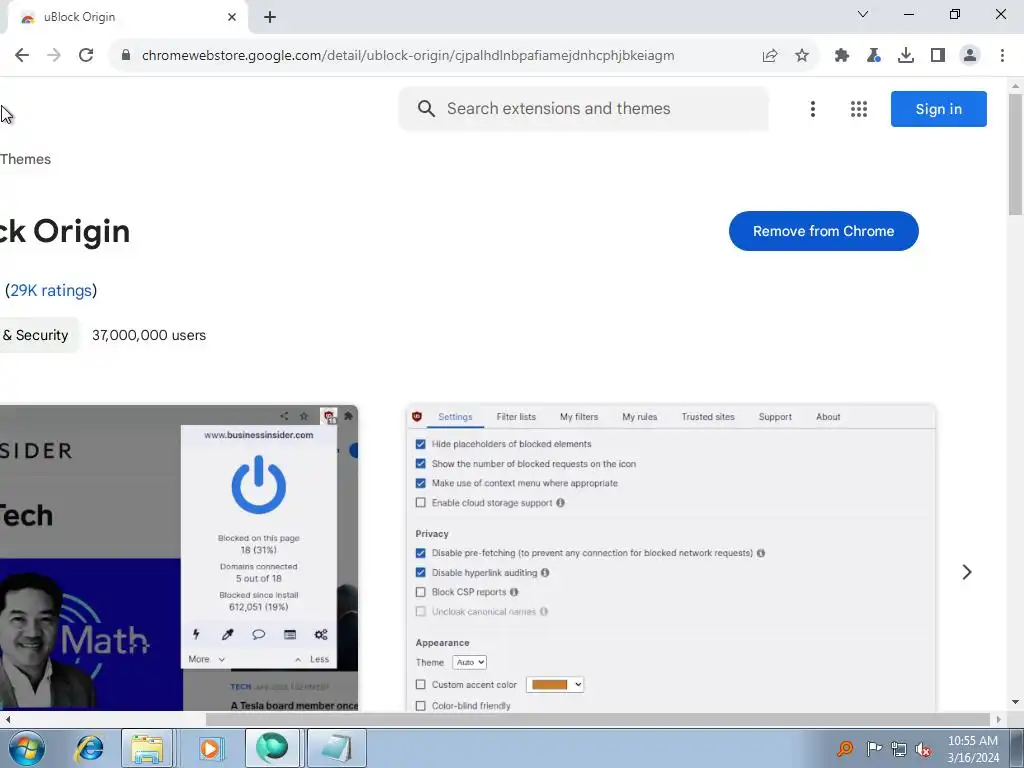Select the About tab
The width and height of the screenshot is (1024, 768).
click(x=828, y=417)
